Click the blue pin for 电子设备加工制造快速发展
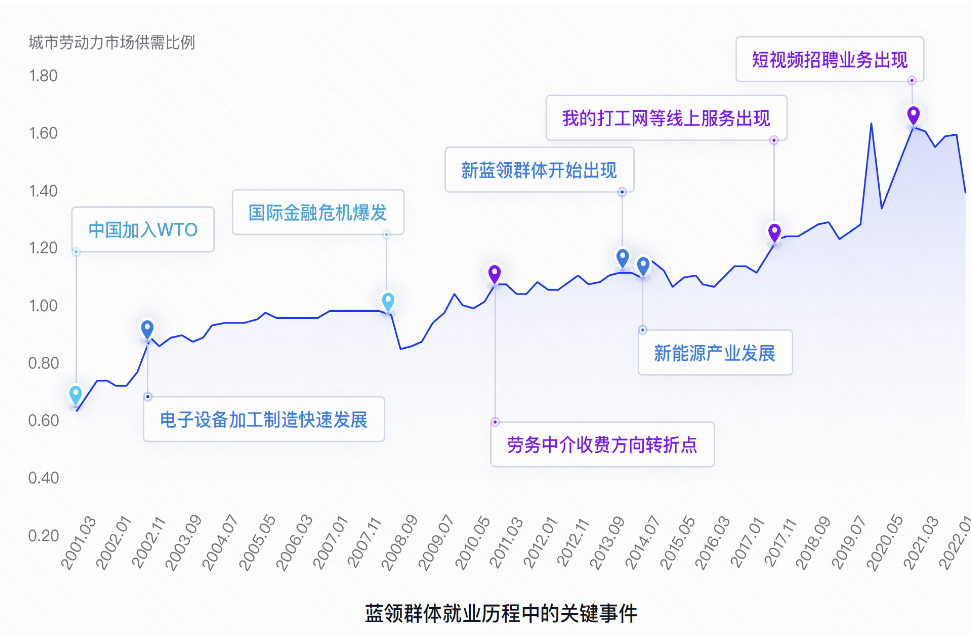The image size is (971, 635). (147, 329)
